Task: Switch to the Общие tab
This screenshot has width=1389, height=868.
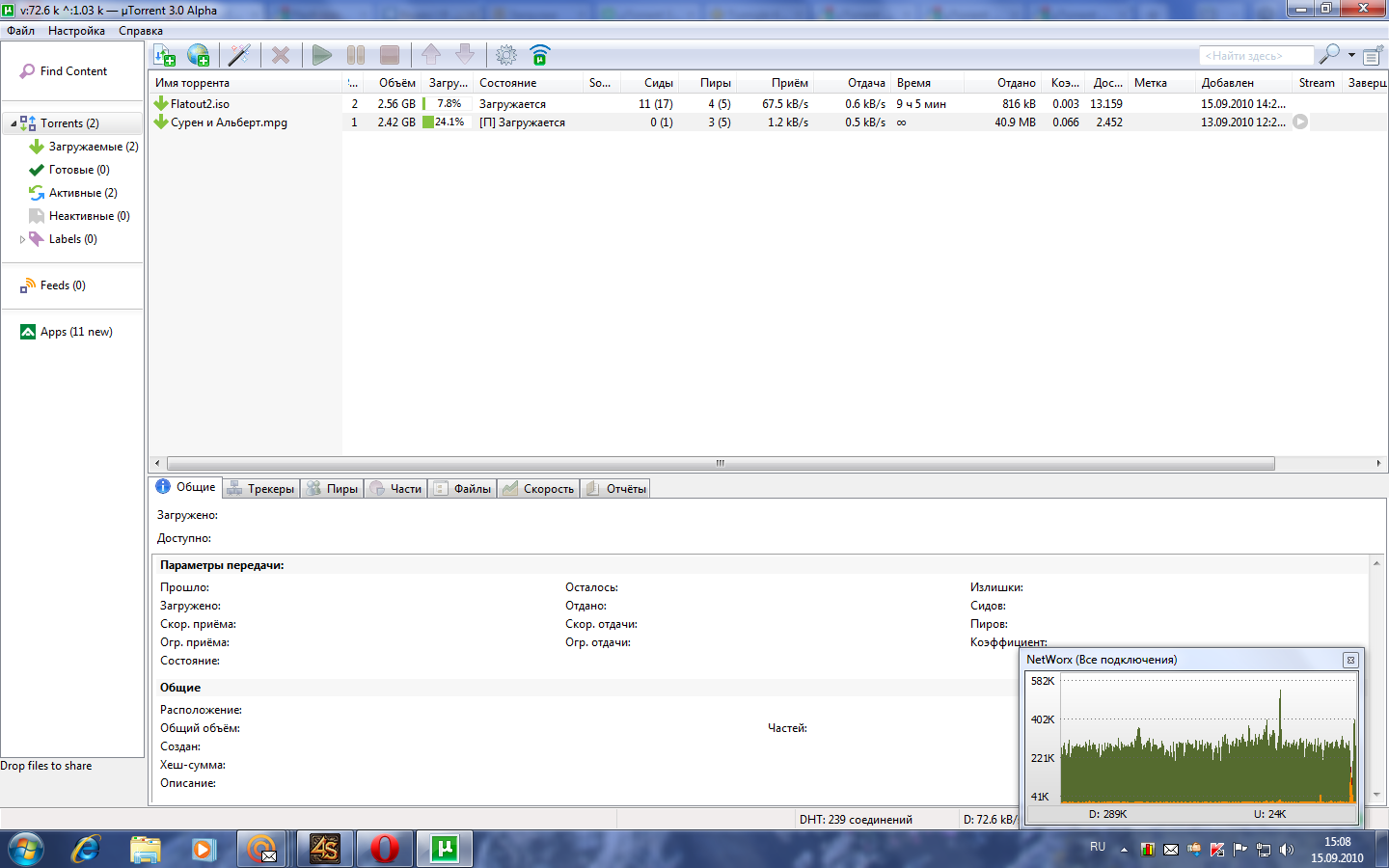Action: (186, 487)
